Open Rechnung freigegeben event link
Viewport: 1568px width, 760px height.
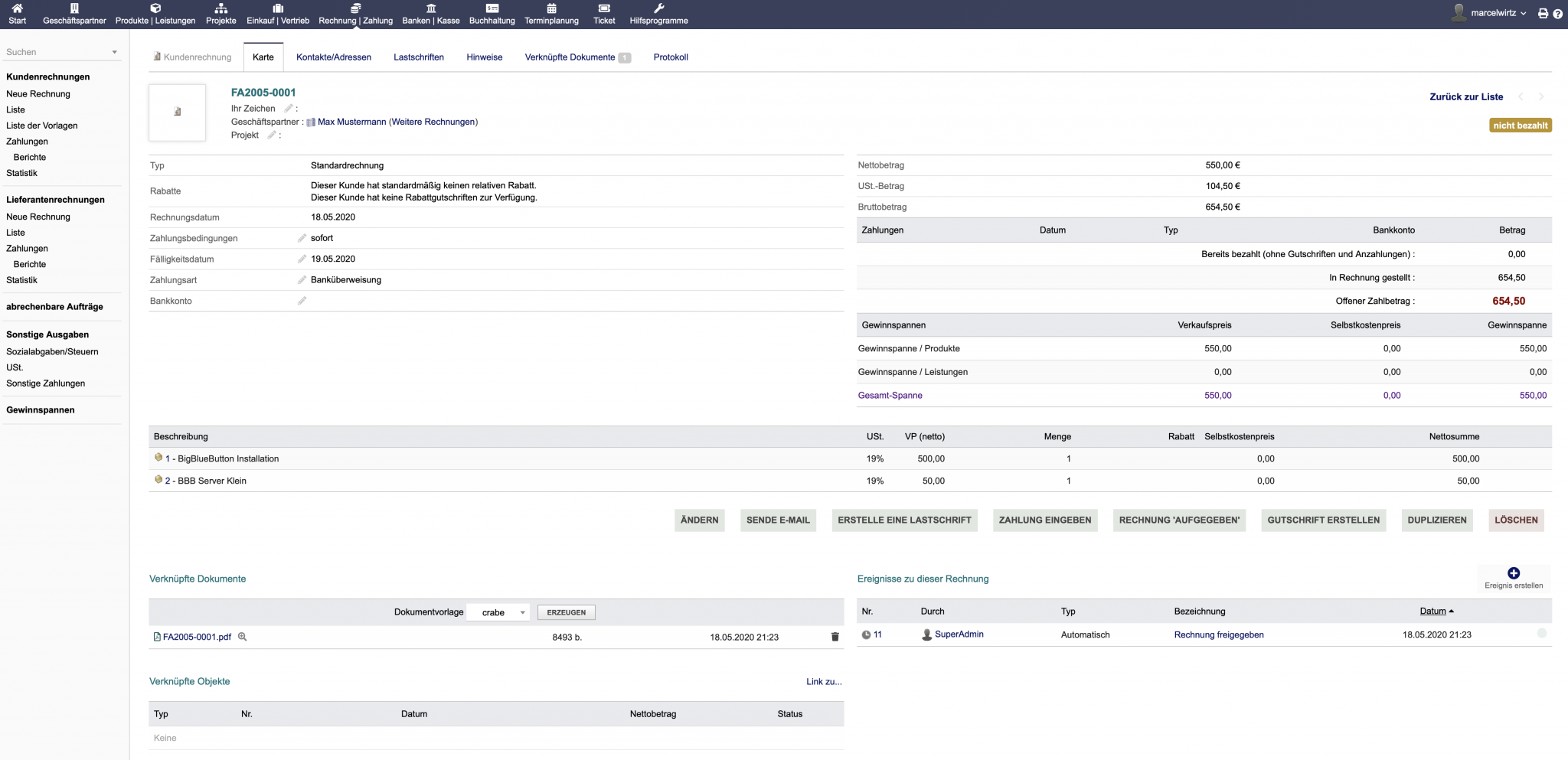(1219, 634)
